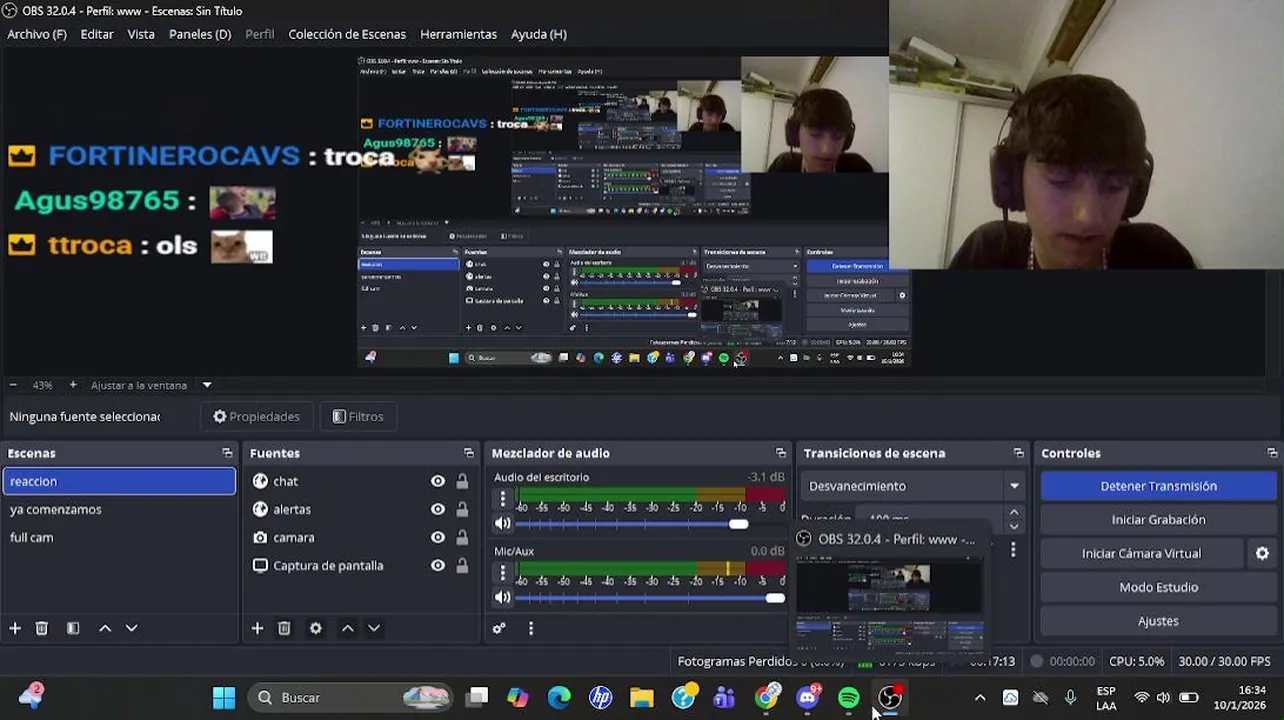Undock the Escenas panel

pyautogui.click(x=227, y=453)
